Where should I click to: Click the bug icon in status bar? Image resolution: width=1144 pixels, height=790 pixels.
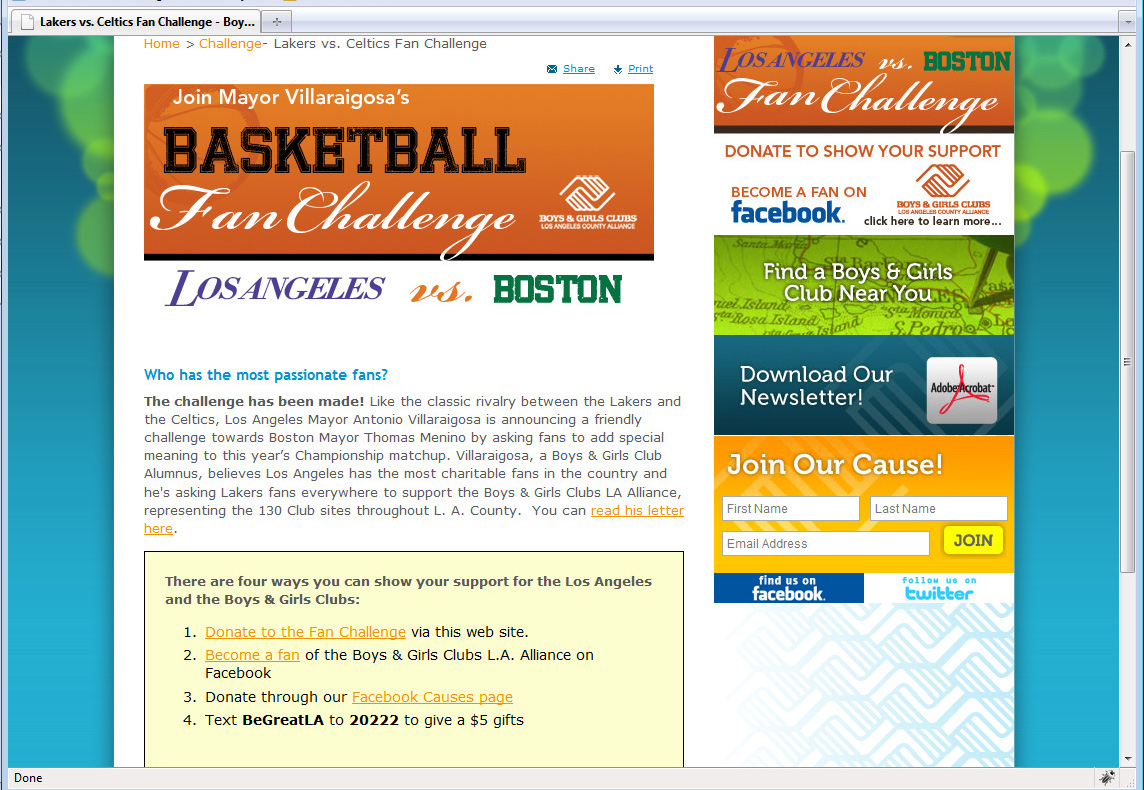click(x=1107, y=778)
